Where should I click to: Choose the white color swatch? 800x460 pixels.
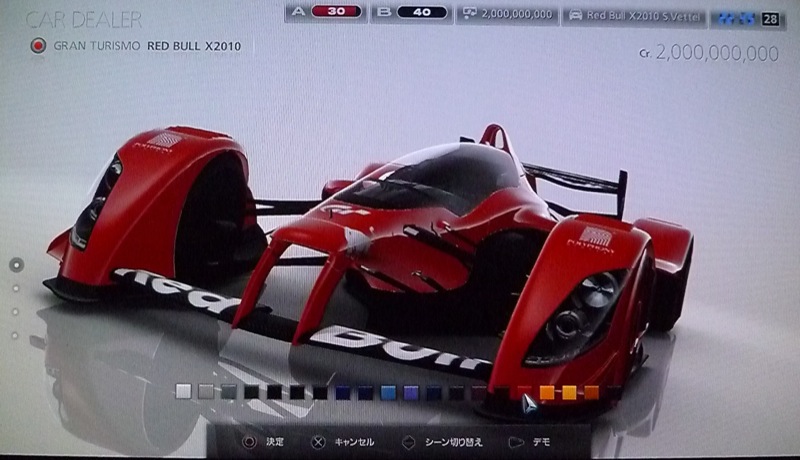(182, 392)
